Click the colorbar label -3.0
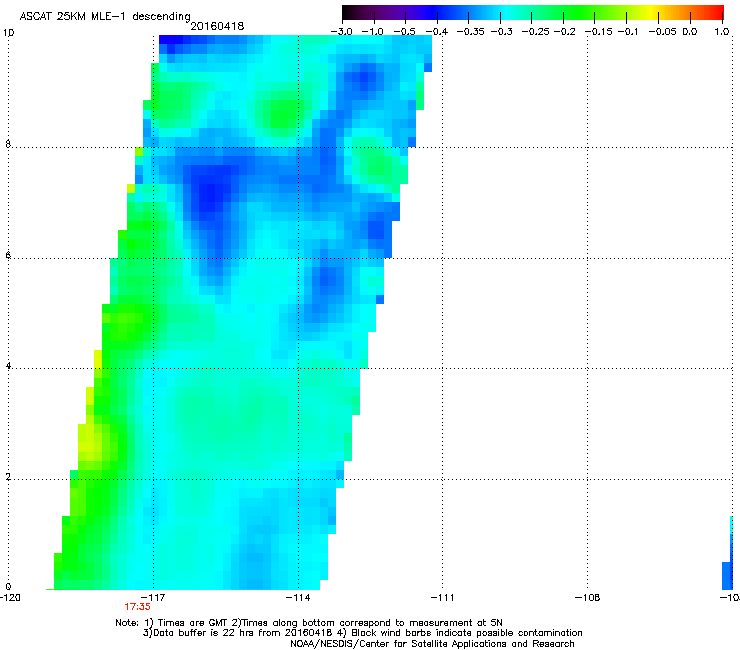Image resolution: width=740 pixels, height=650 pixels. point(341,32)
